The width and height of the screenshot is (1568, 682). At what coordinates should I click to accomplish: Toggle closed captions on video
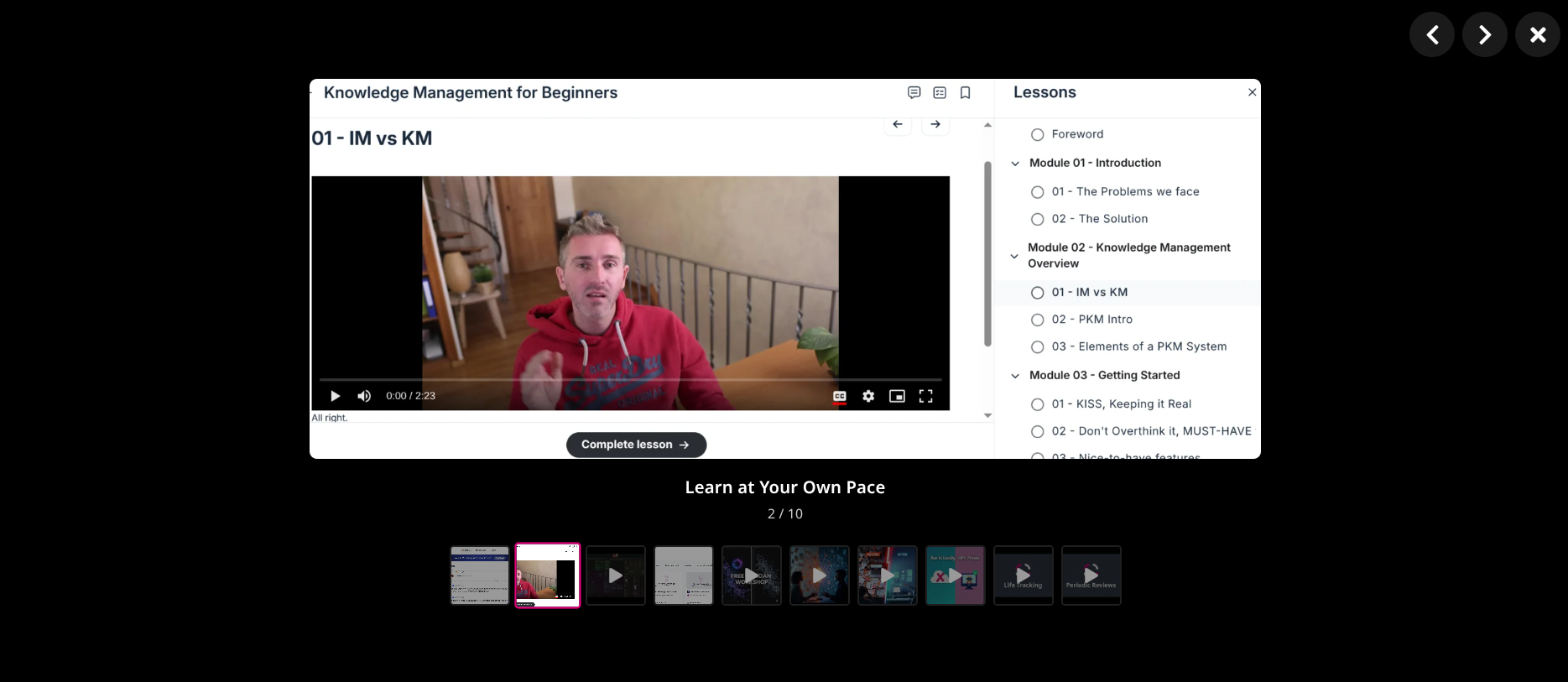point(839,396)
